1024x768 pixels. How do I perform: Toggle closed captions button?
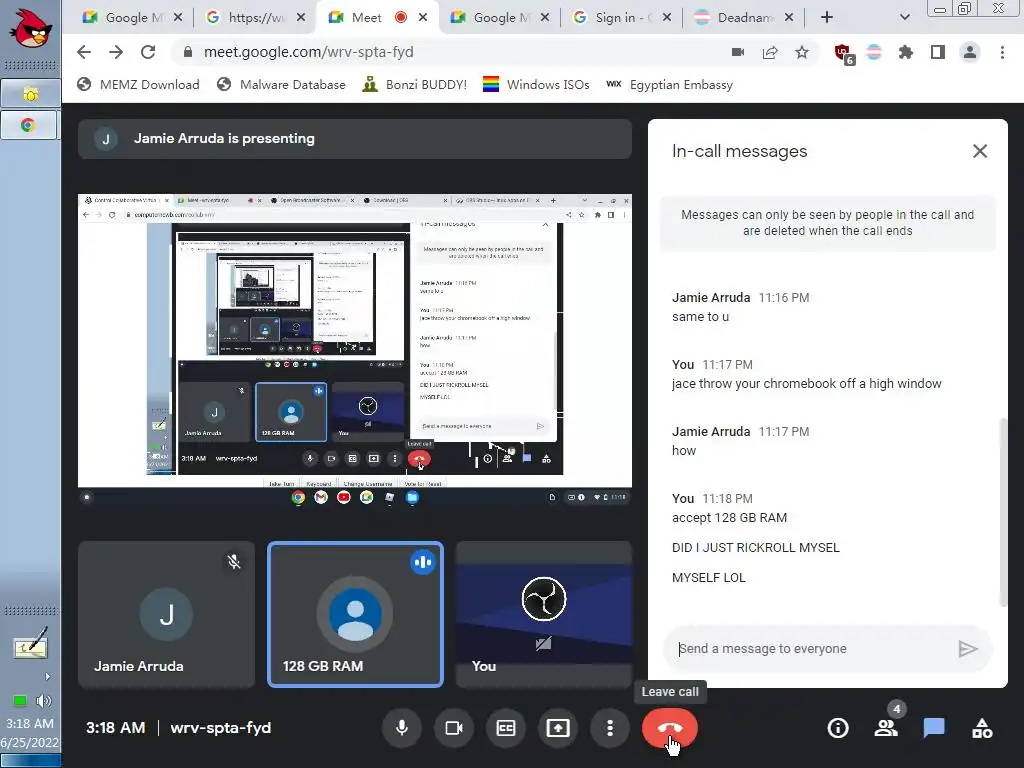tap(506, 728)
